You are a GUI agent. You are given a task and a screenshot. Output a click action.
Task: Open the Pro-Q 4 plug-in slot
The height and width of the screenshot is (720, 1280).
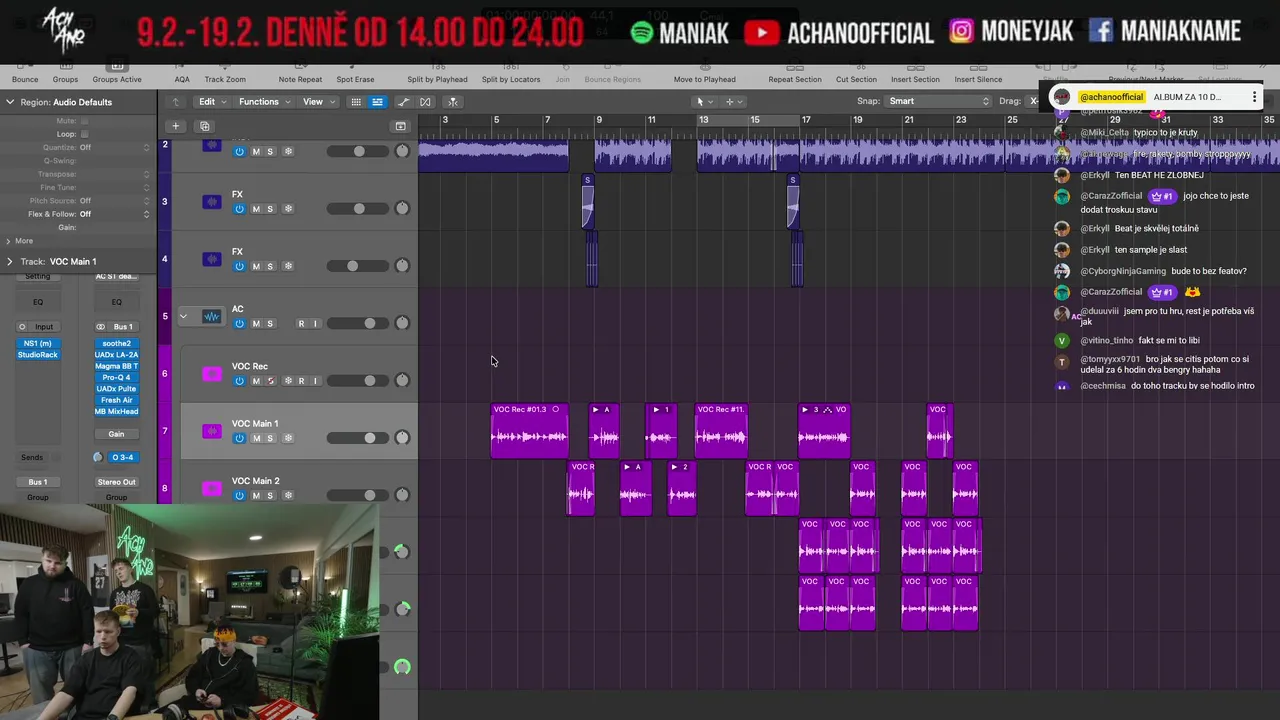pos(116,378)
